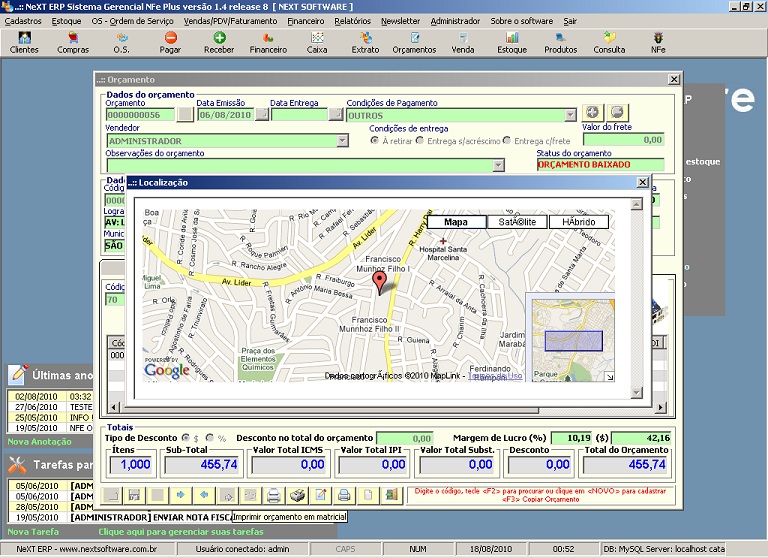Expand the Condições de Pagamento dropdown
The width and height of the screenshot is (768, 558).
pos(570,115)
